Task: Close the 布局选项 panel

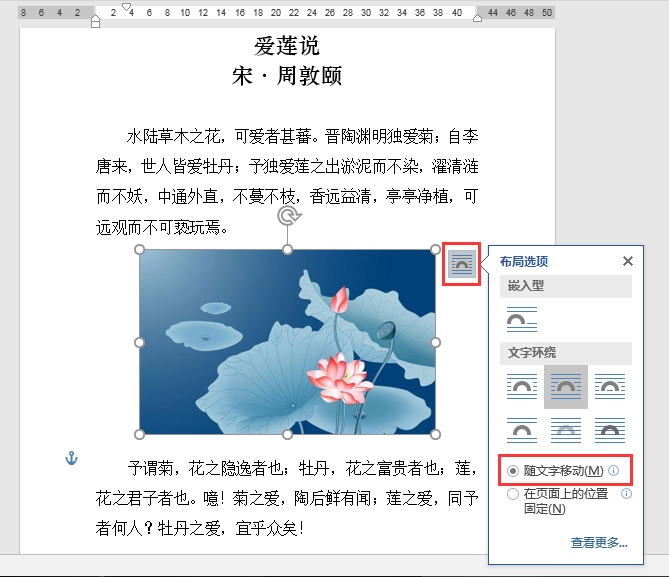Action: [x=628, y=261]
